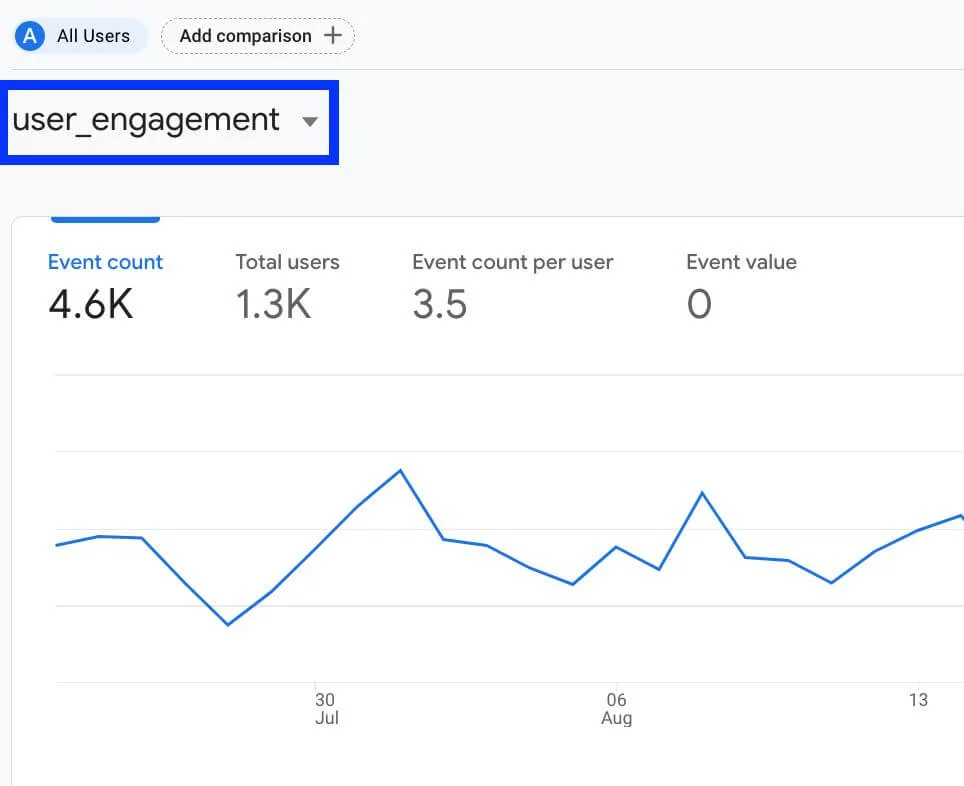964x786 pixels.
Task: Click the chart spike near August 6
Action: tap(703, 493)
